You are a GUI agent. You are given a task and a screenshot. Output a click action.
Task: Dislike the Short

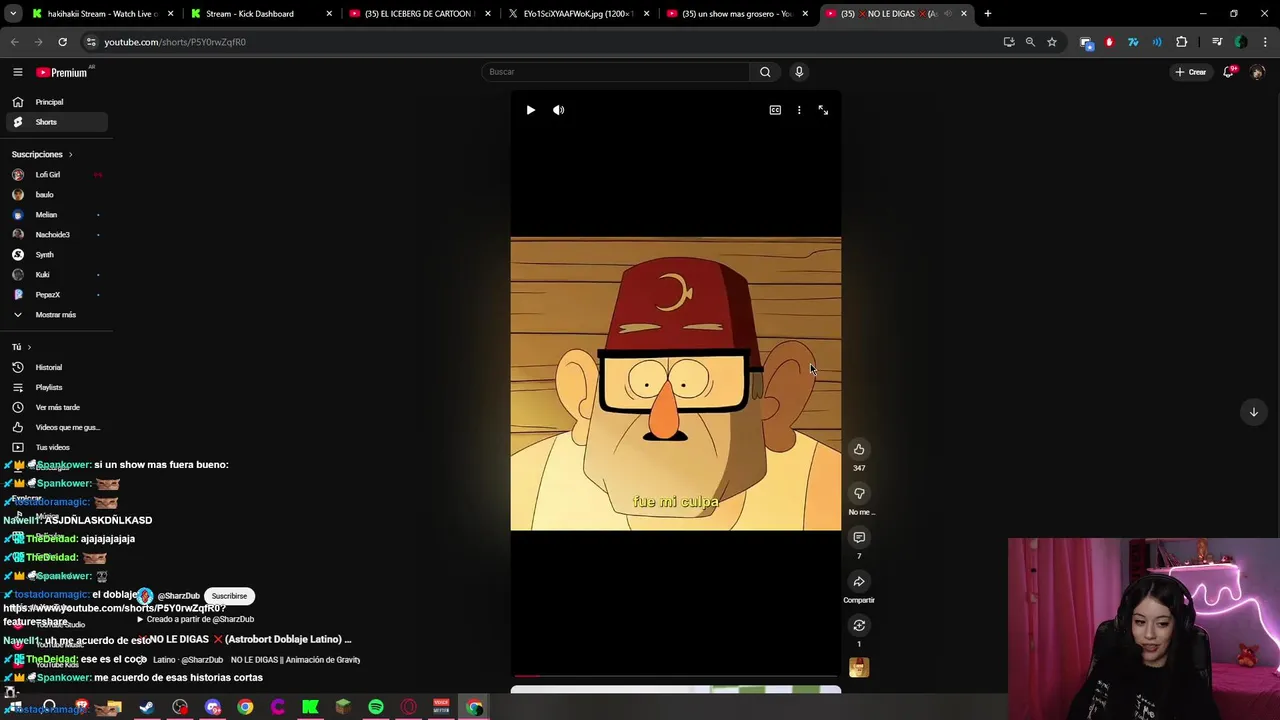click(859, 493)
